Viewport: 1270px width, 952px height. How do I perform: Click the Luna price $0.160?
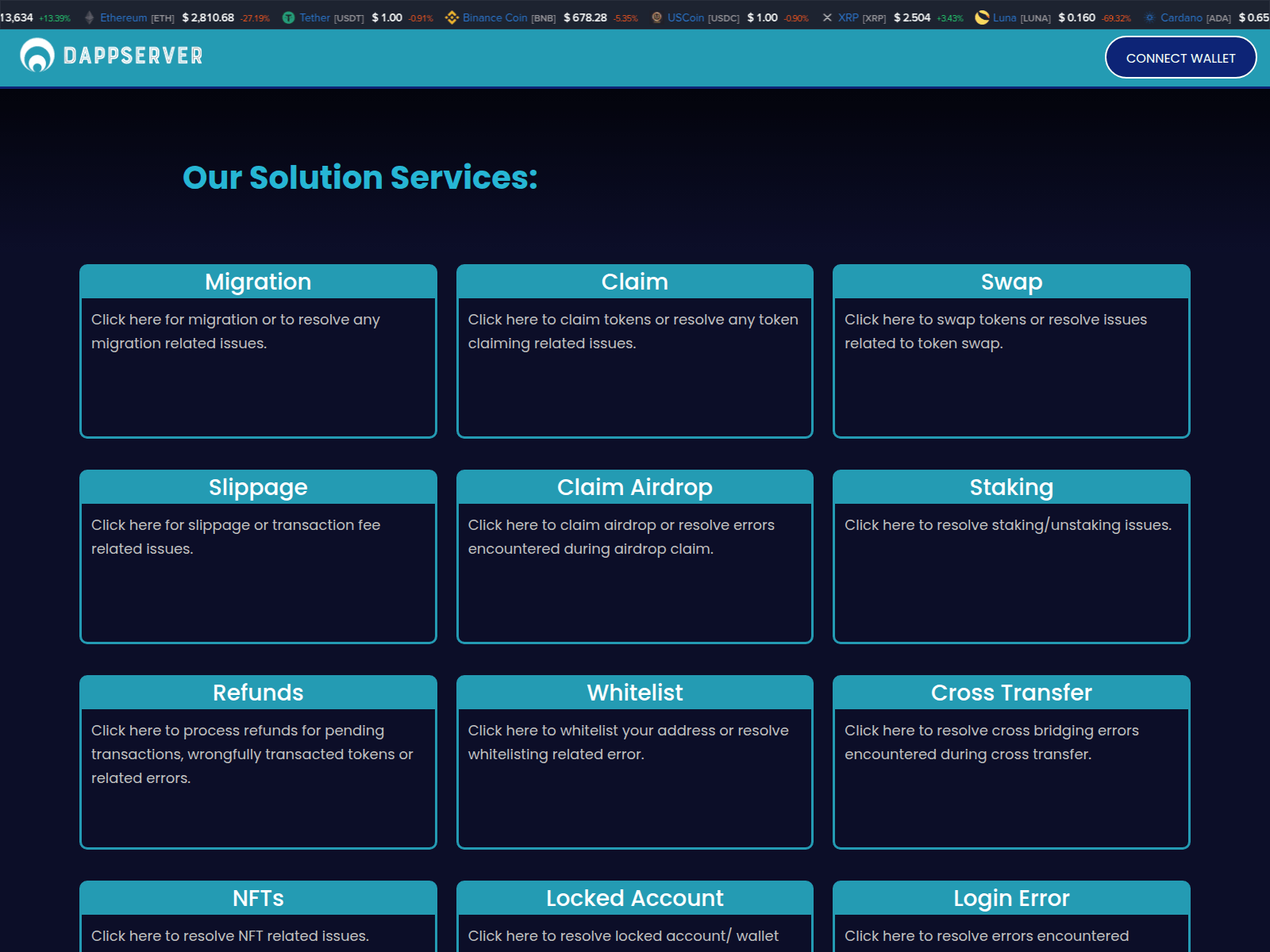[x=1077, y=17]
